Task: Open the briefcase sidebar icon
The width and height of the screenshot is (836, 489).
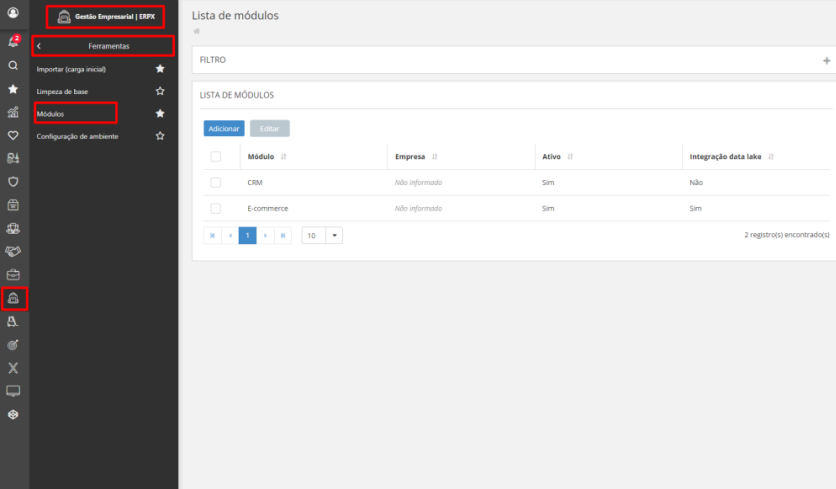Action: [13, 275]
